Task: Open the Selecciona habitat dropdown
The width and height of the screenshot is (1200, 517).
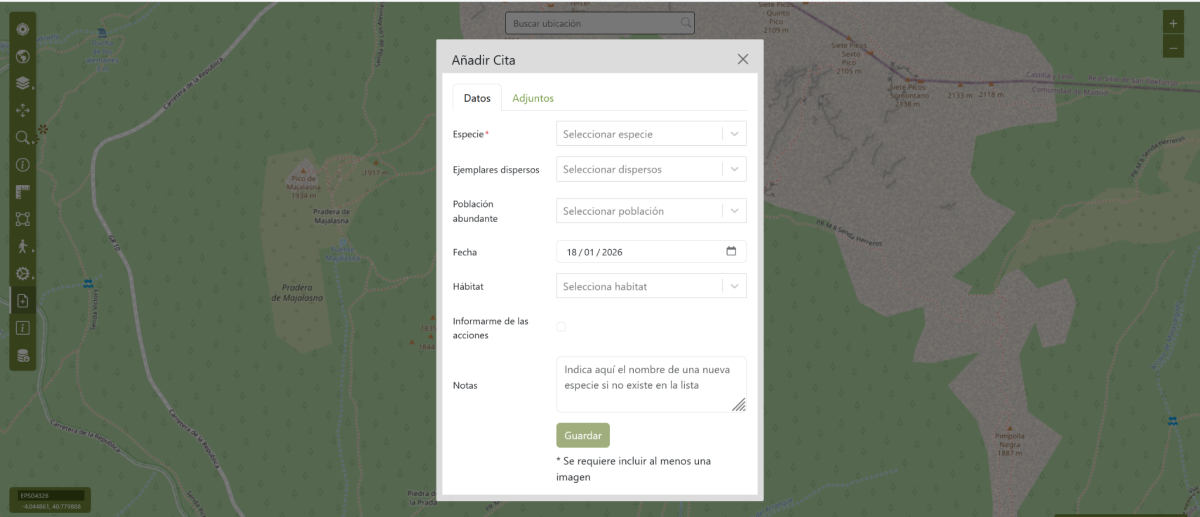Action: (x=651, y=286)
